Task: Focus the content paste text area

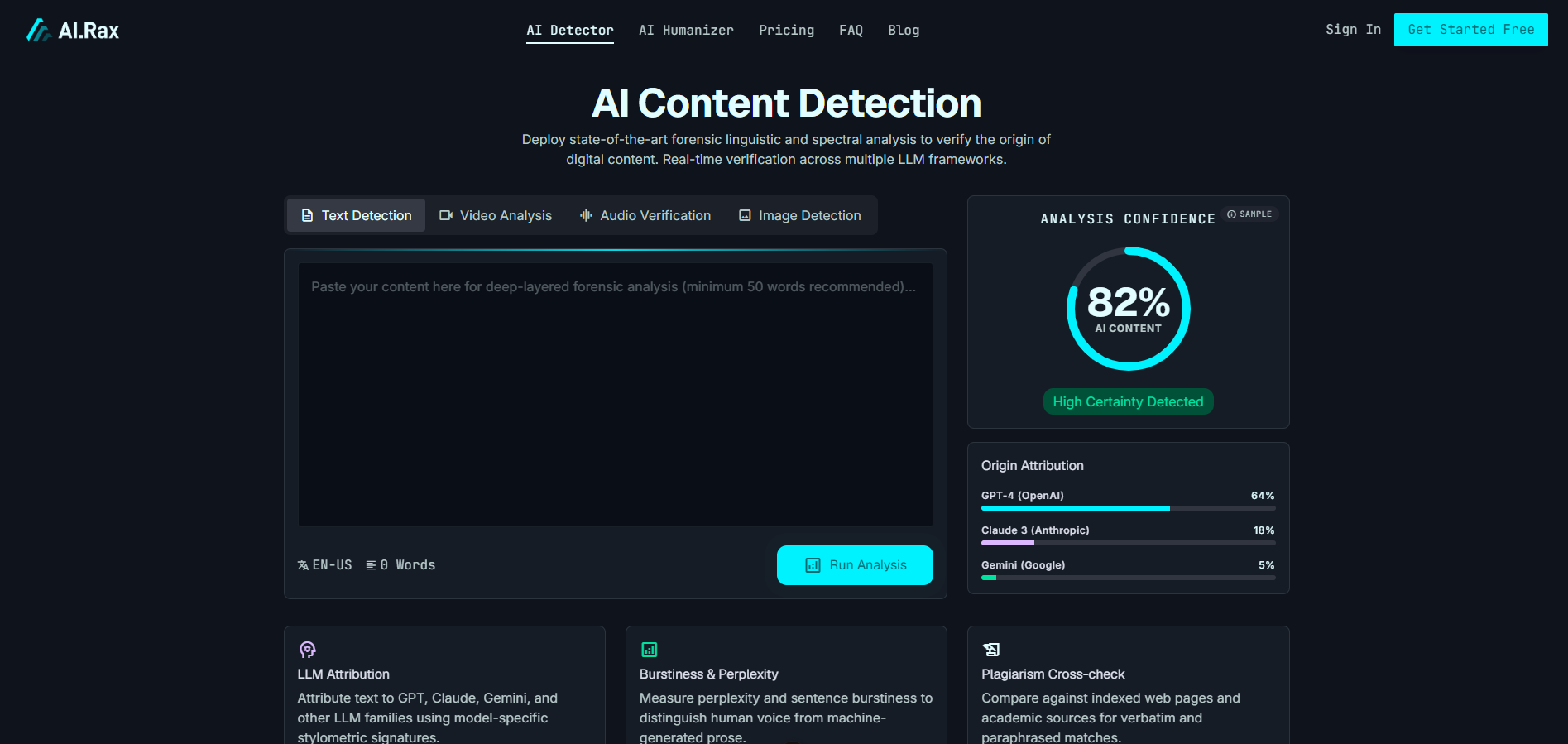Action: 615,395
